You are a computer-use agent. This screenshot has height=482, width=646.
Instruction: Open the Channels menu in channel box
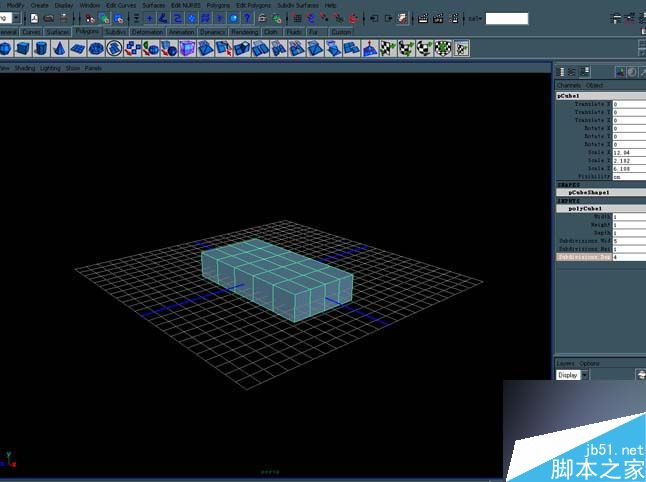569,85
